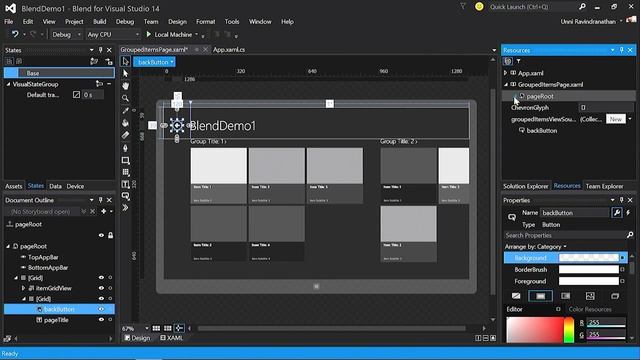
Task: Collapse the VisualStateGroup node
Action: (8, 84)
